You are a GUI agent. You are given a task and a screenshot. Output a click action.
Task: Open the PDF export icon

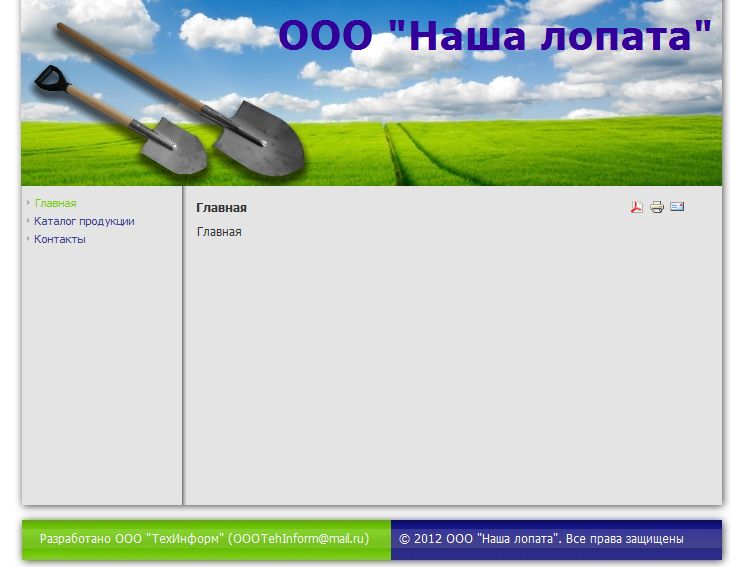click(636, 207)
